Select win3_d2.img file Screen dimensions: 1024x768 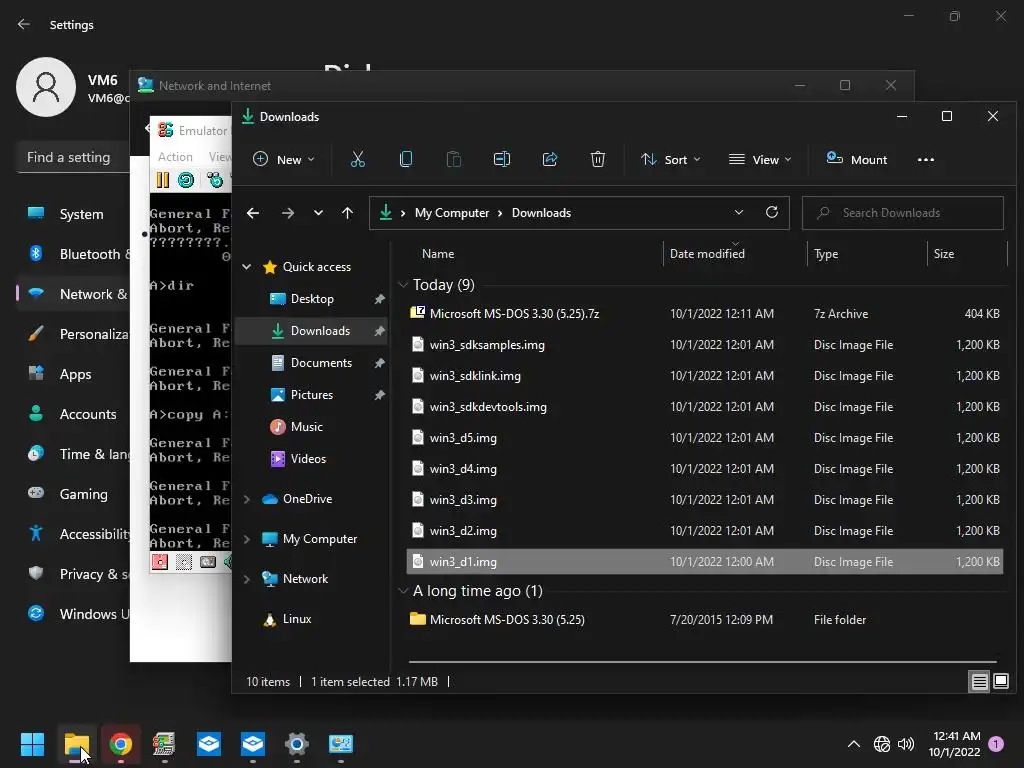[x=704, y=531]
